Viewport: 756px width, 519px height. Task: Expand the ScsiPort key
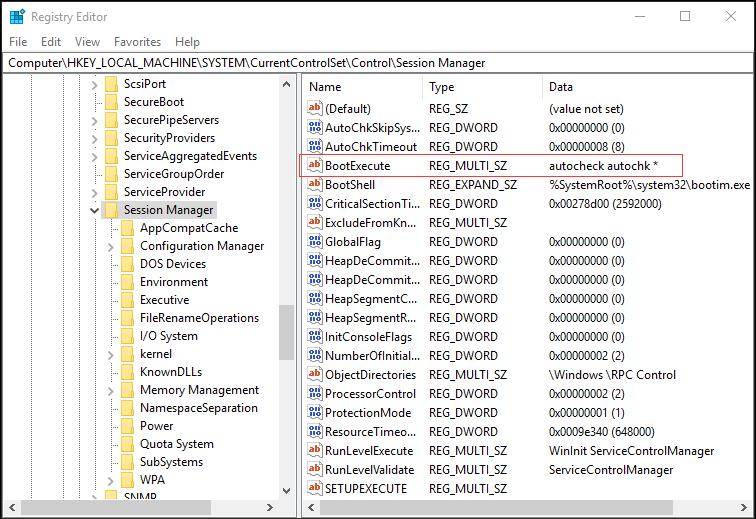[x=94, y=85]
